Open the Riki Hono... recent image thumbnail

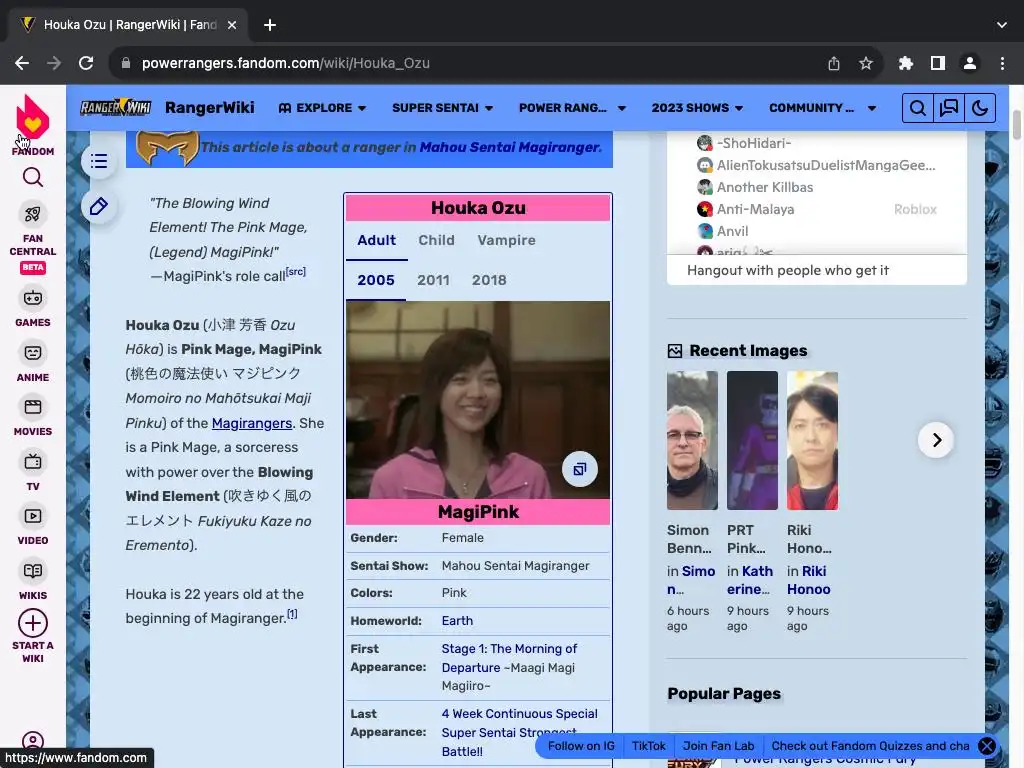812,440
